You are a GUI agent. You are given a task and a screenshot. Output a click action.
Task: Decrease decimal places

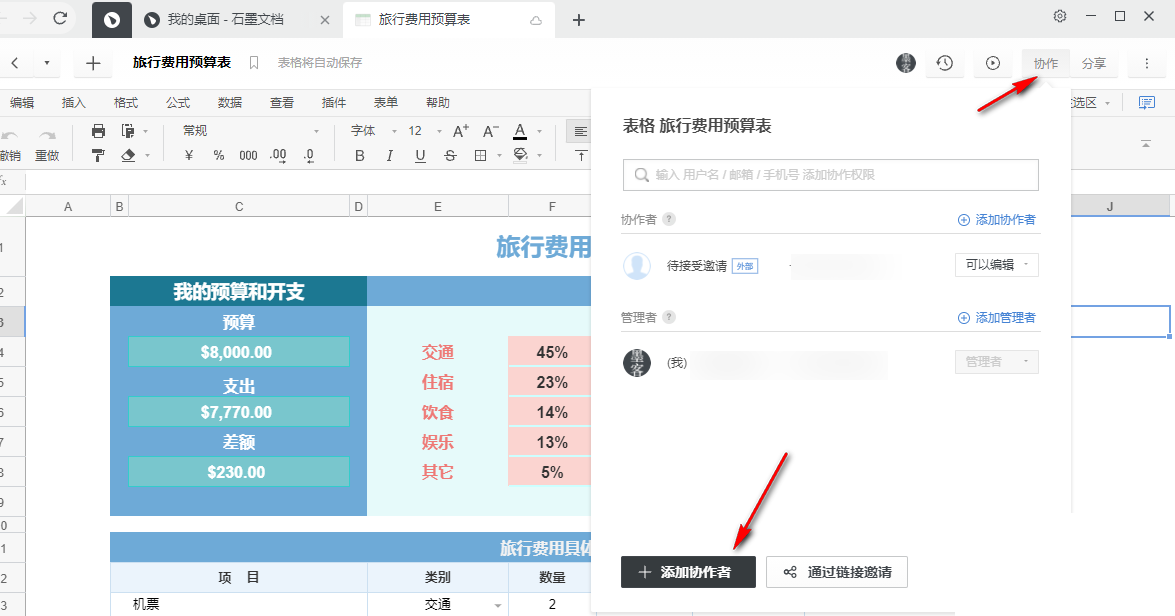[x=309, y=155]
